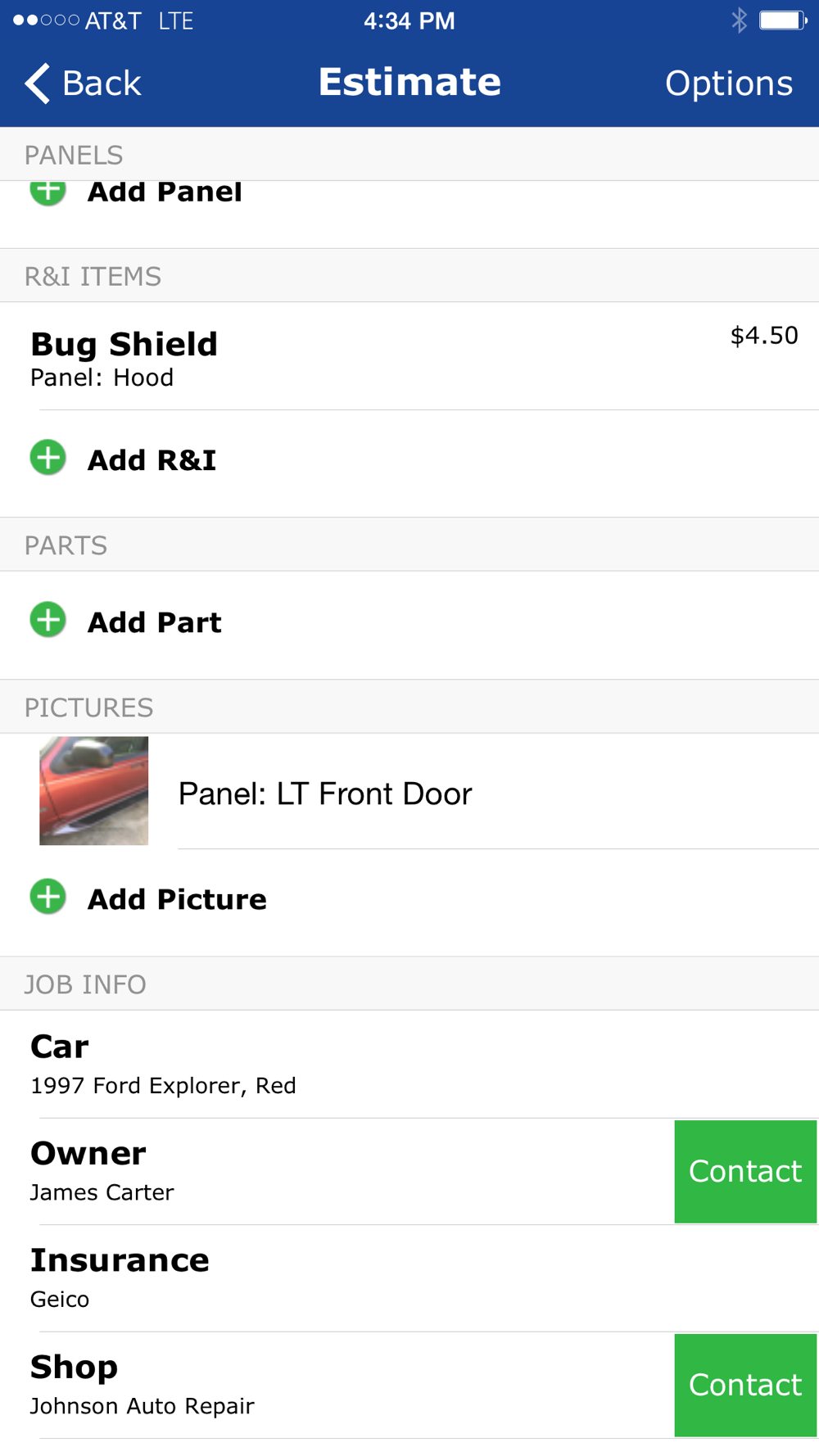The width and height of the screenshot is (819, 1456).
Task: Tap the Add Picture label
Action: click(x=177, y=899)
